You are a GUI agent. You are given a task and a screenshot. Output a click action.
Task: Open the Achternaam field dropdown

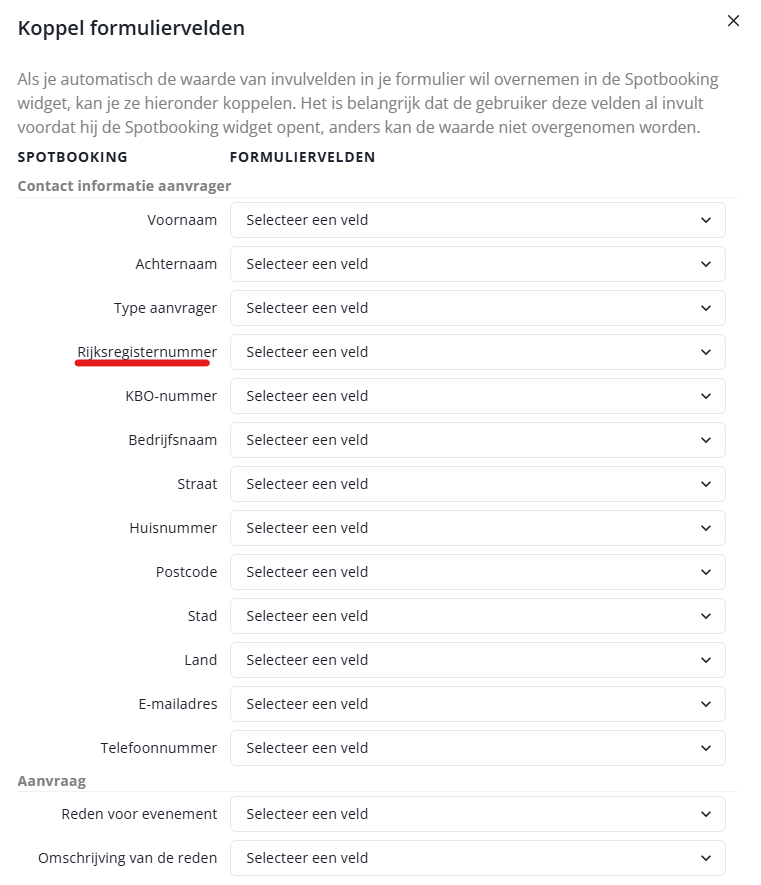(x=477, y=264)
